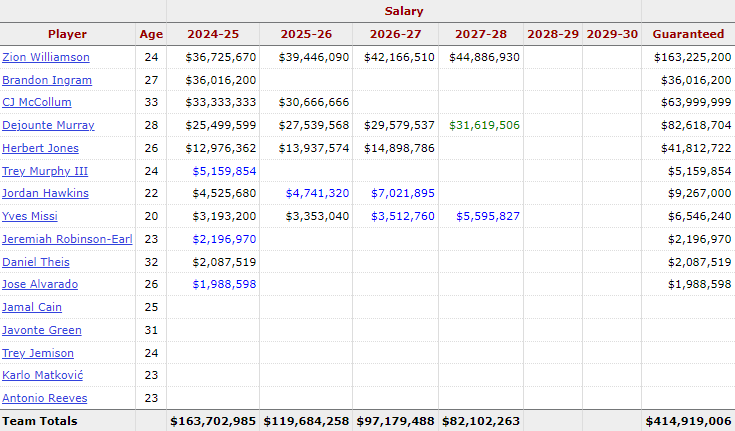735x431 pixels.
Task: Select the $97,179,488 team total
Action: tap(396, 421)
